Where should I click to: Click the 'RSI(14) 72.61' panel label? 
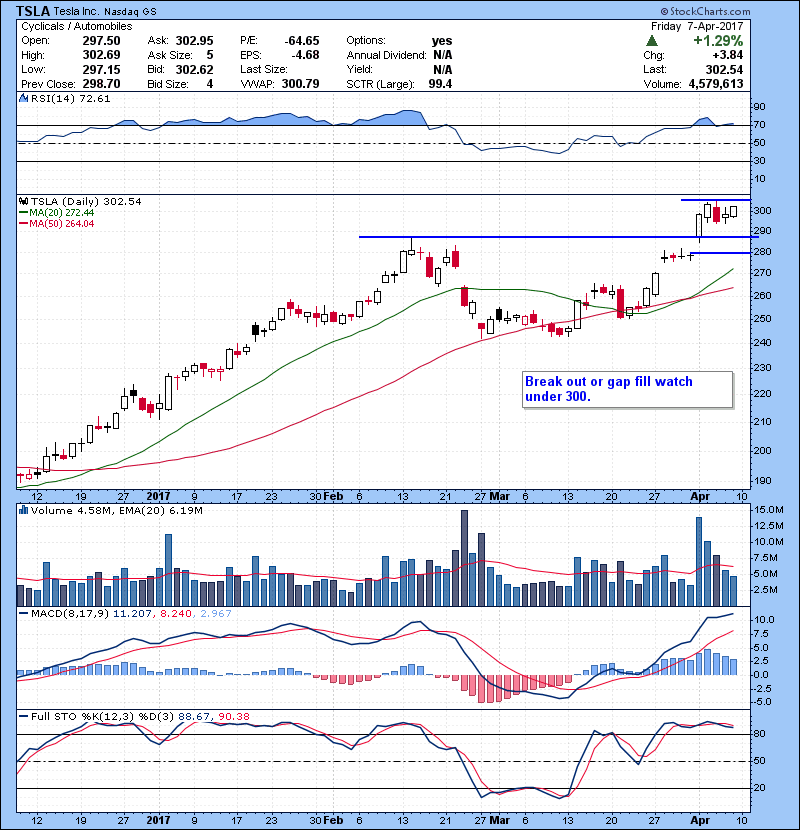tap(70, 98)
